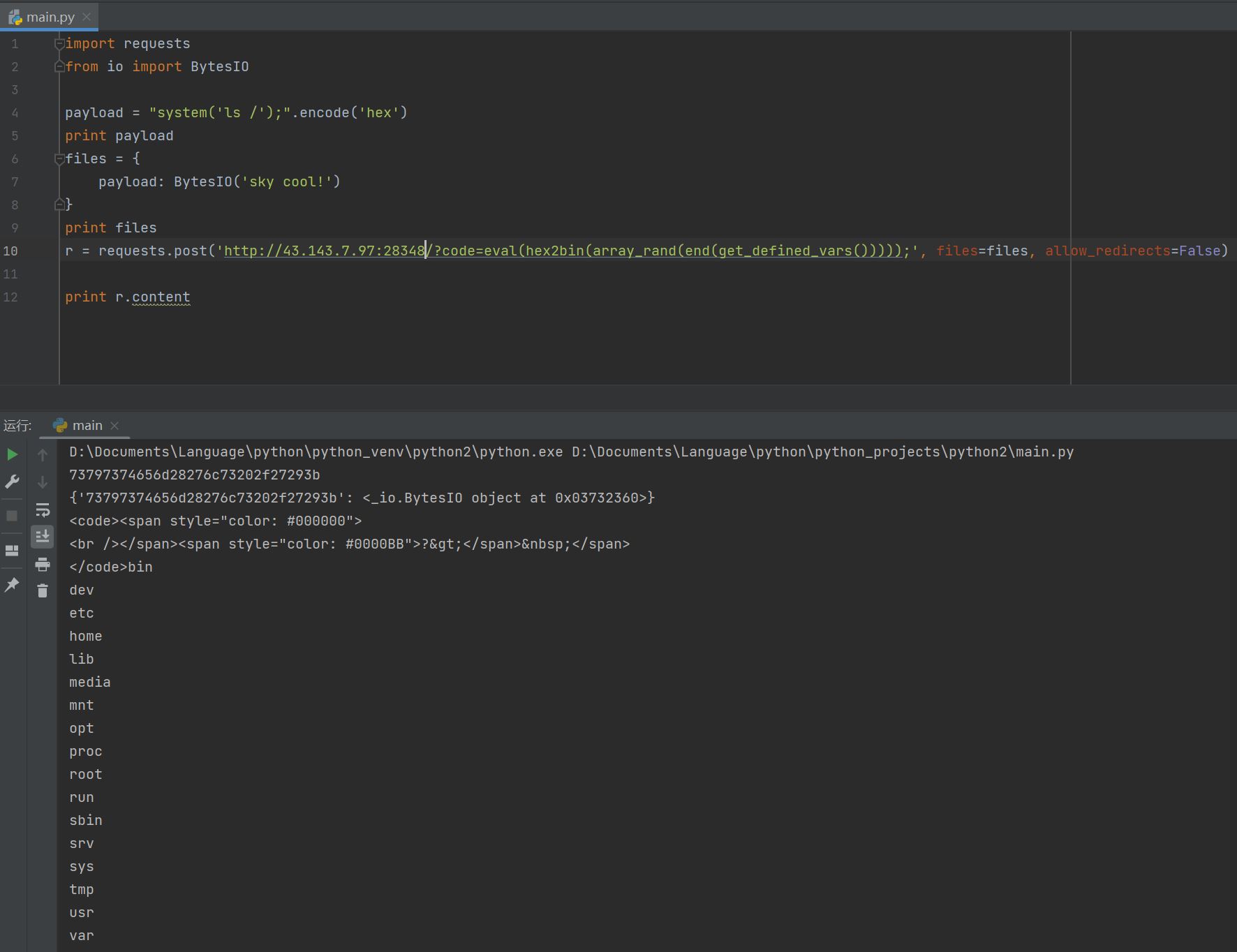Click the 运行 tool window label

pos(17,426)
